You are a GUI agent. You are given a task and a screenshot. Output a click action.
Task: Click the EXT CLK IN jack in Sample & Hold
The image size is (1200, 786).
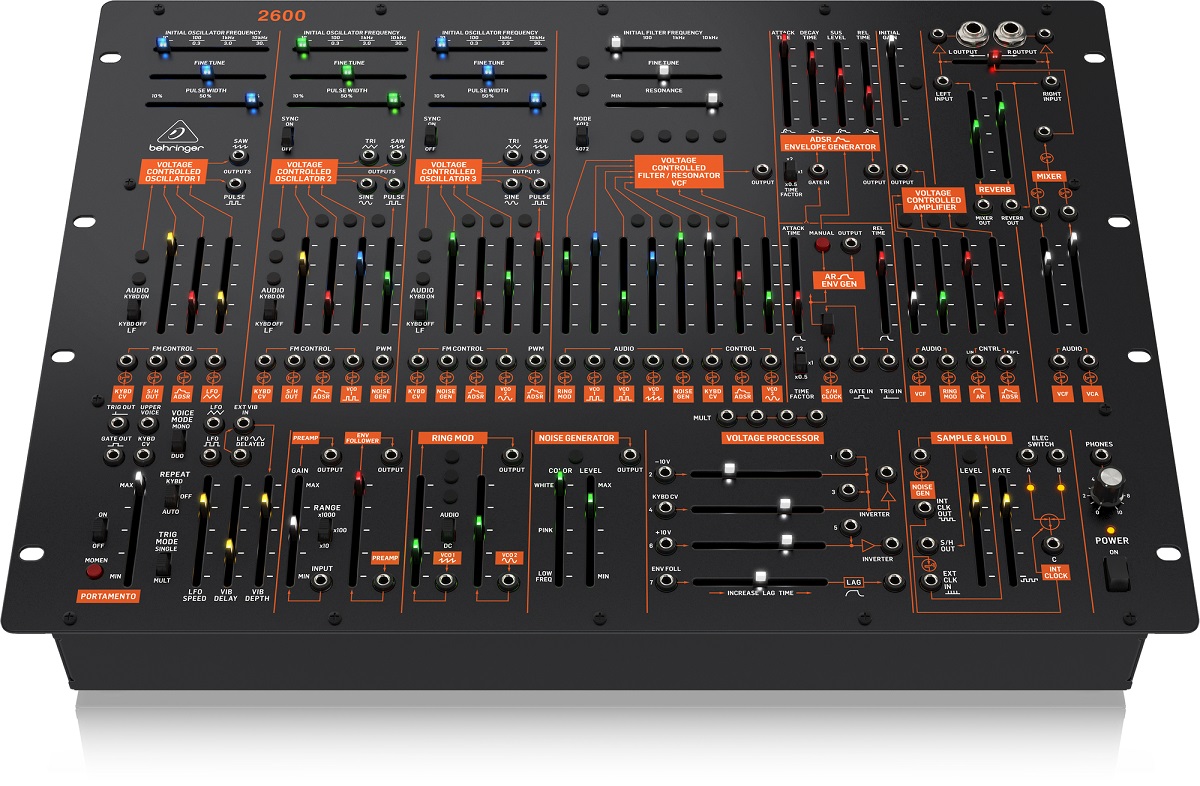931,581
